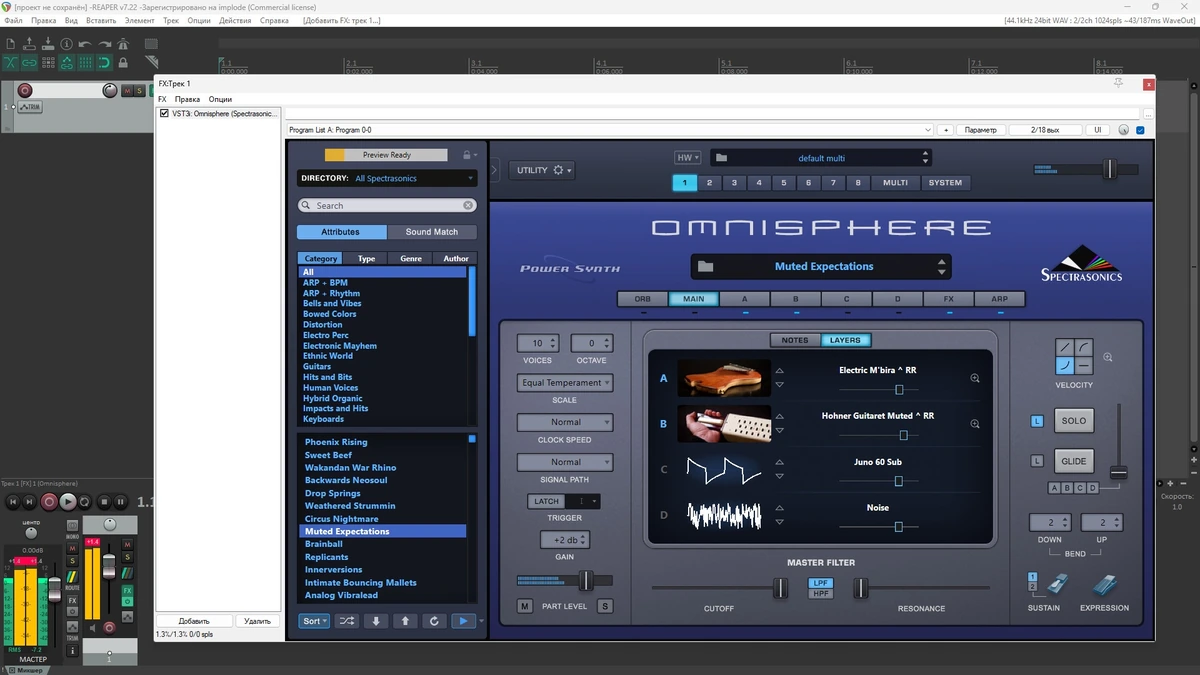Open the Equal Temperament scale dropdown

(565, 383)
